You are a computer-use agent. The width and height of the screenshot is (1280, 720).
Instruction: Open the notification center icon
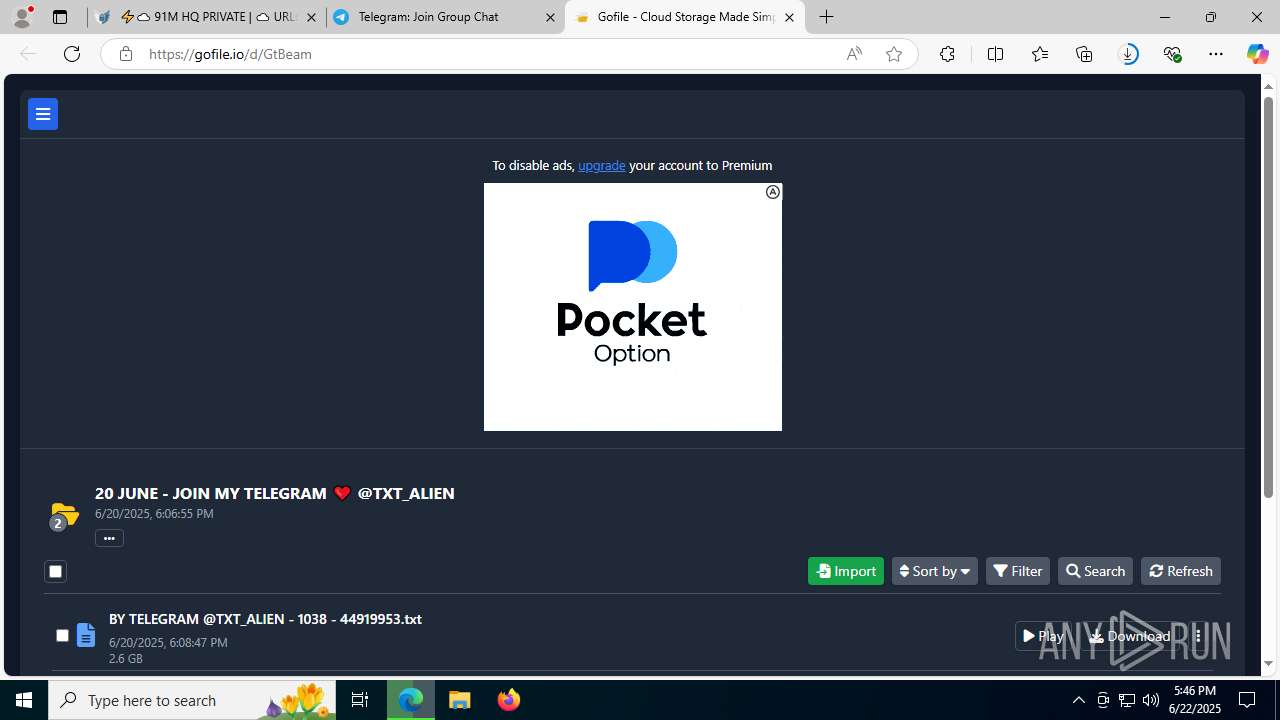pyautogui.click(x=1247, y=700)
